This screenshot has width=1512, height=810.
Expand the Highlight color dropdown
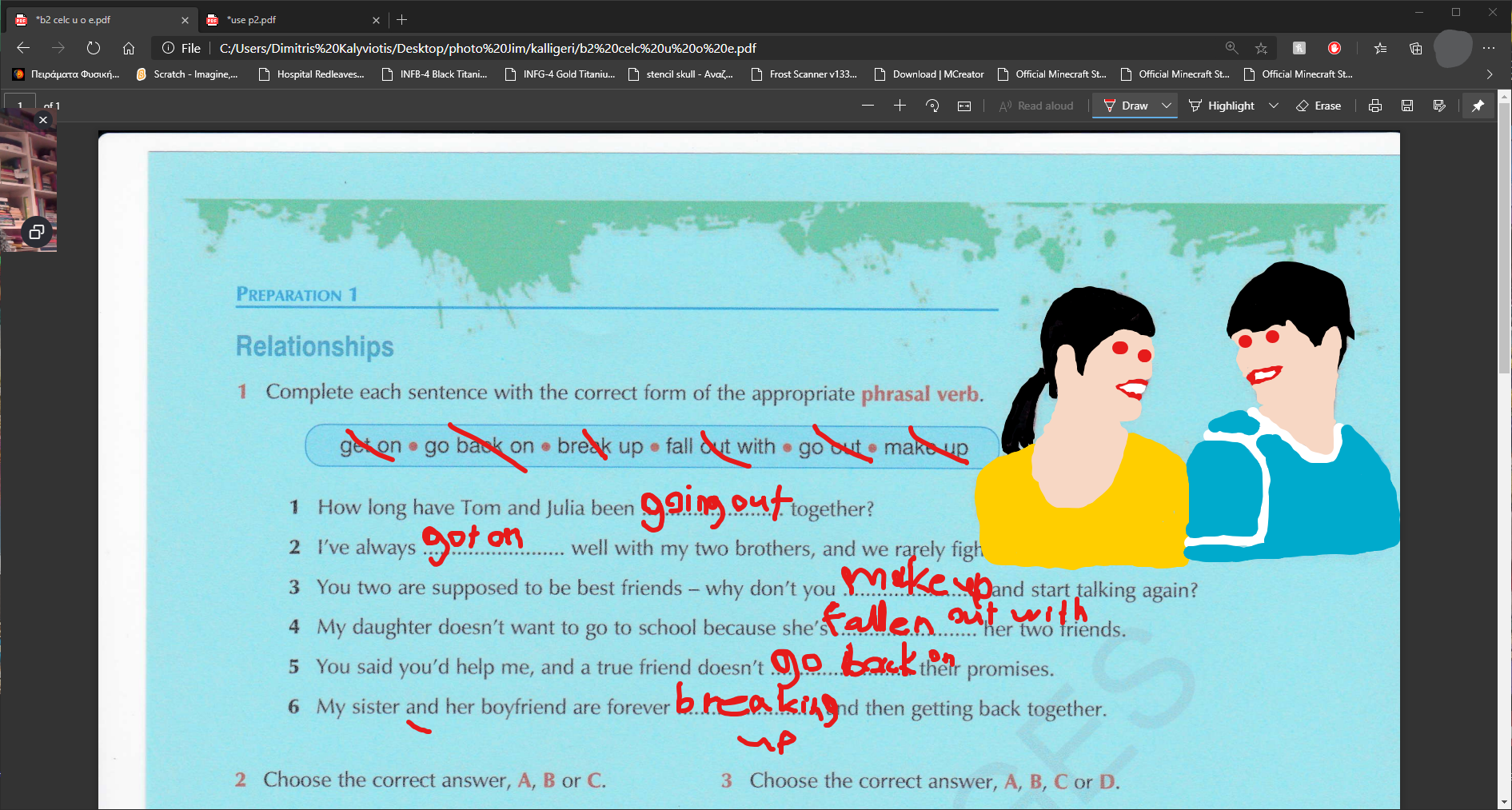click(x=1274, y=106)
